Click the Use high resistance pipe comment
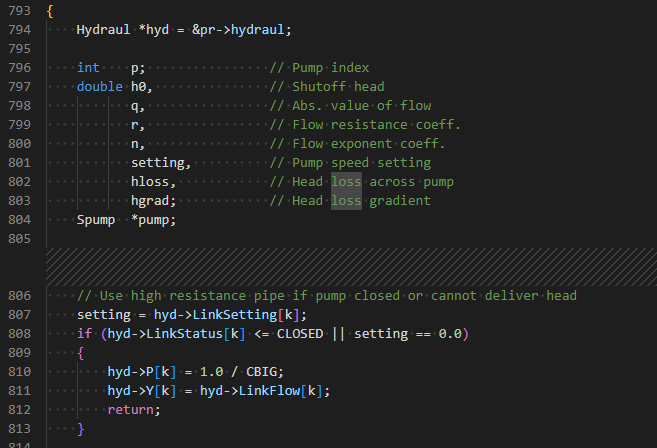 327,295
